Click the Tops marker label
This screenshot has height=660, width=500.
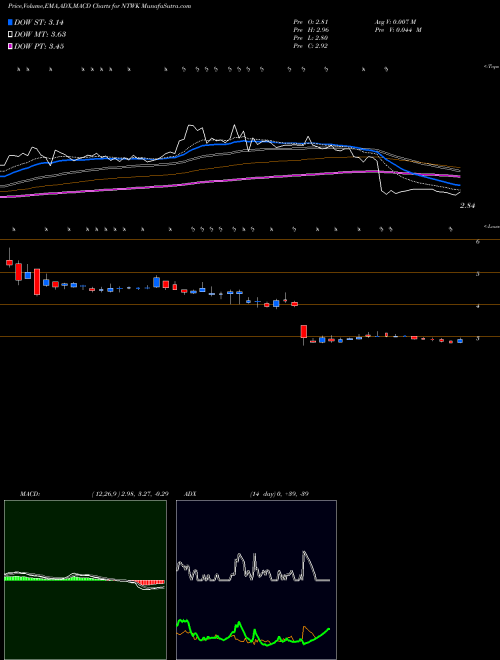click(x=492, y=67)
